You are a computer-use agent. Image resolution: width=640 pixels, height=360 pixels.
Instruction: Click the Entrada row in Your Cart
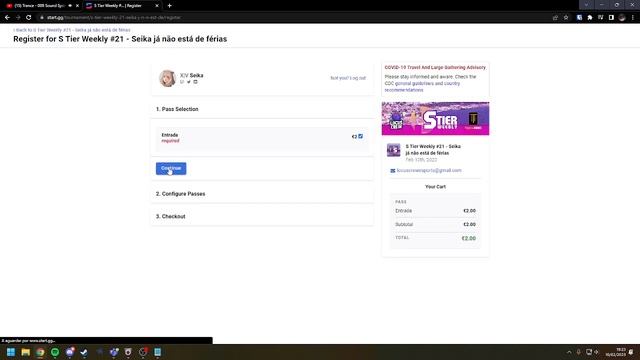coord(435,211)
